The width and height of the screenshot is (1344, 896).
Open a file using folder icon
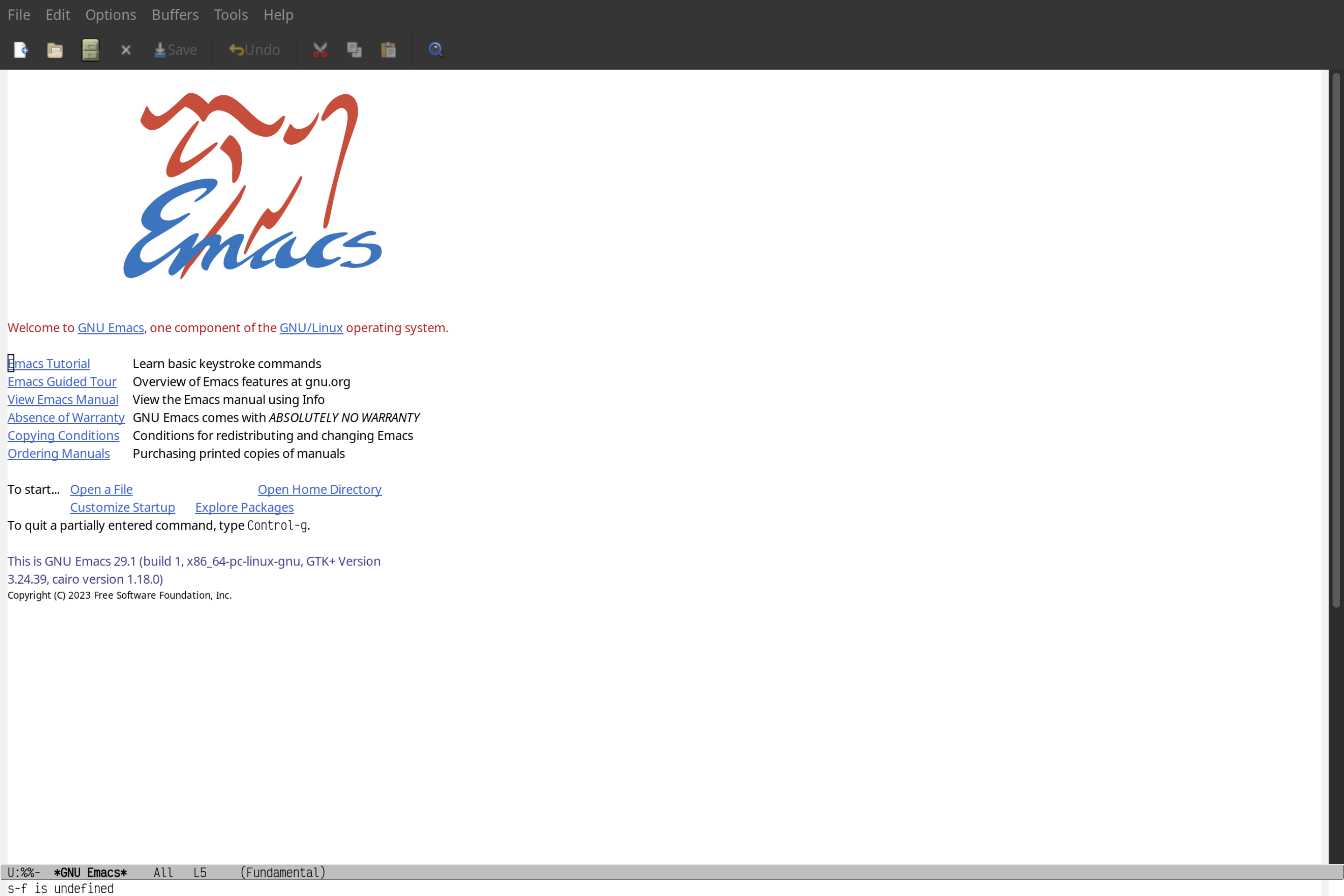pos(55,49)
